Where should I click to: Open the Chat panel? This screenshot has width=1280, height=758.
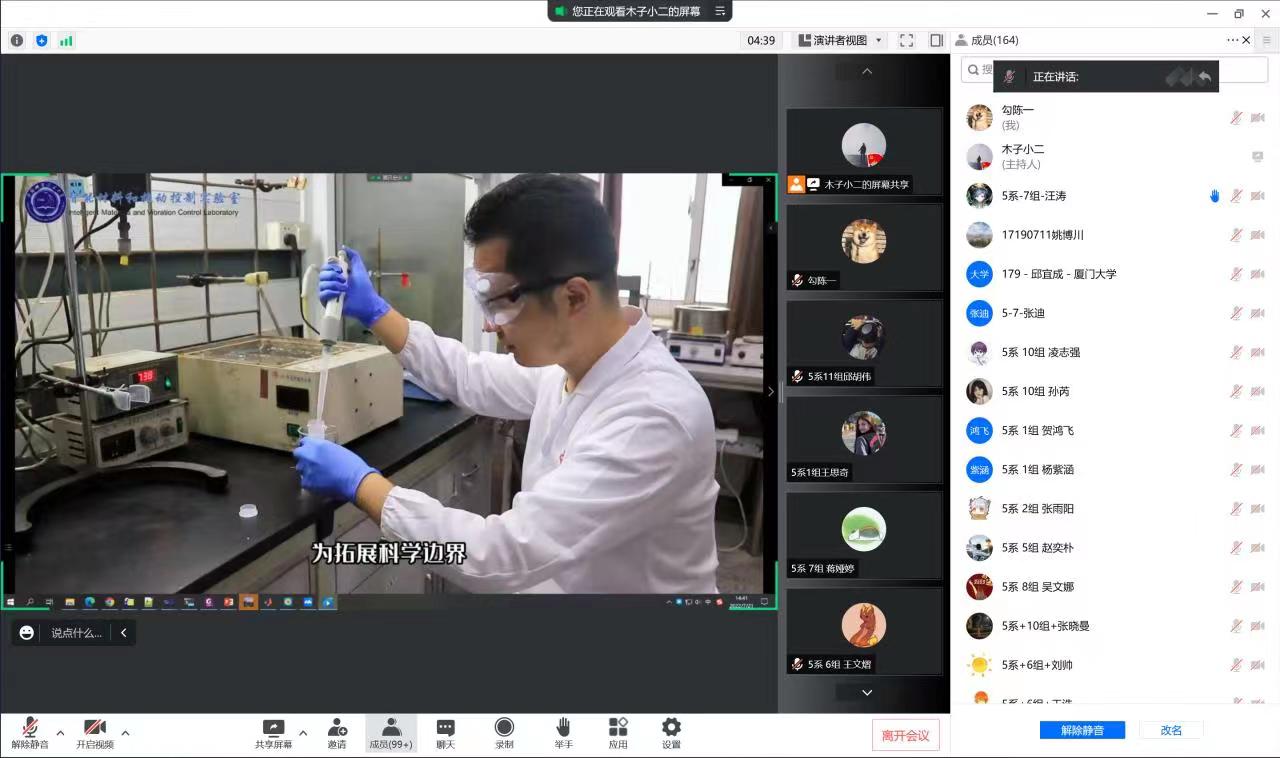click(446, 733)
